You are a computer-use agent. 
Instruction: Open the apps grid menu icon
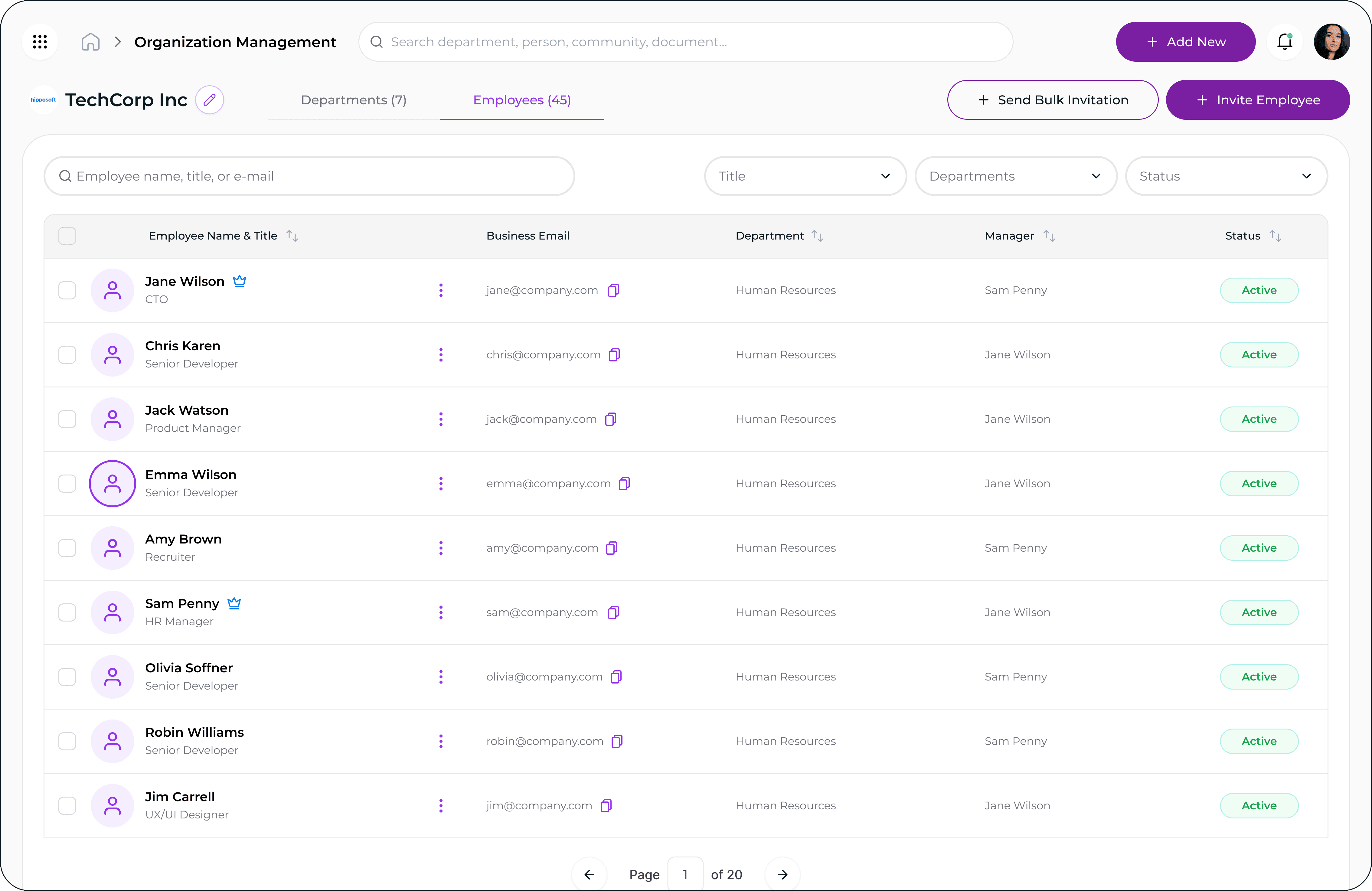(40, 41)
